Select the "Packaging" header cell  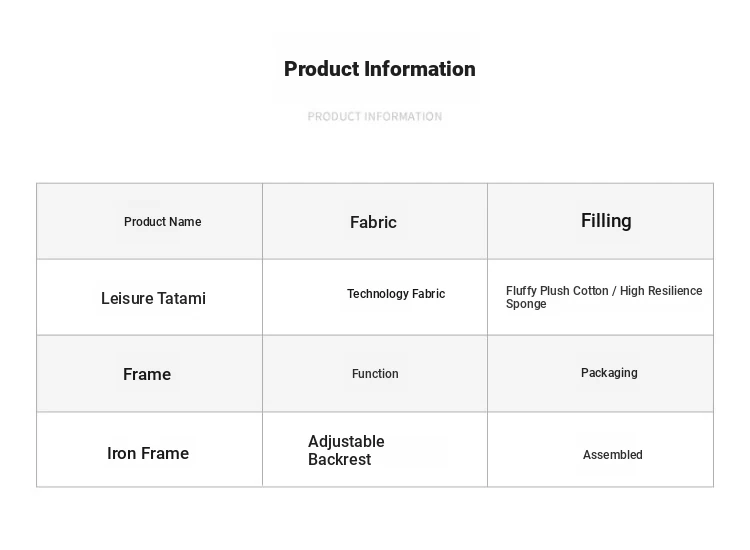click(x=609, y=373)
